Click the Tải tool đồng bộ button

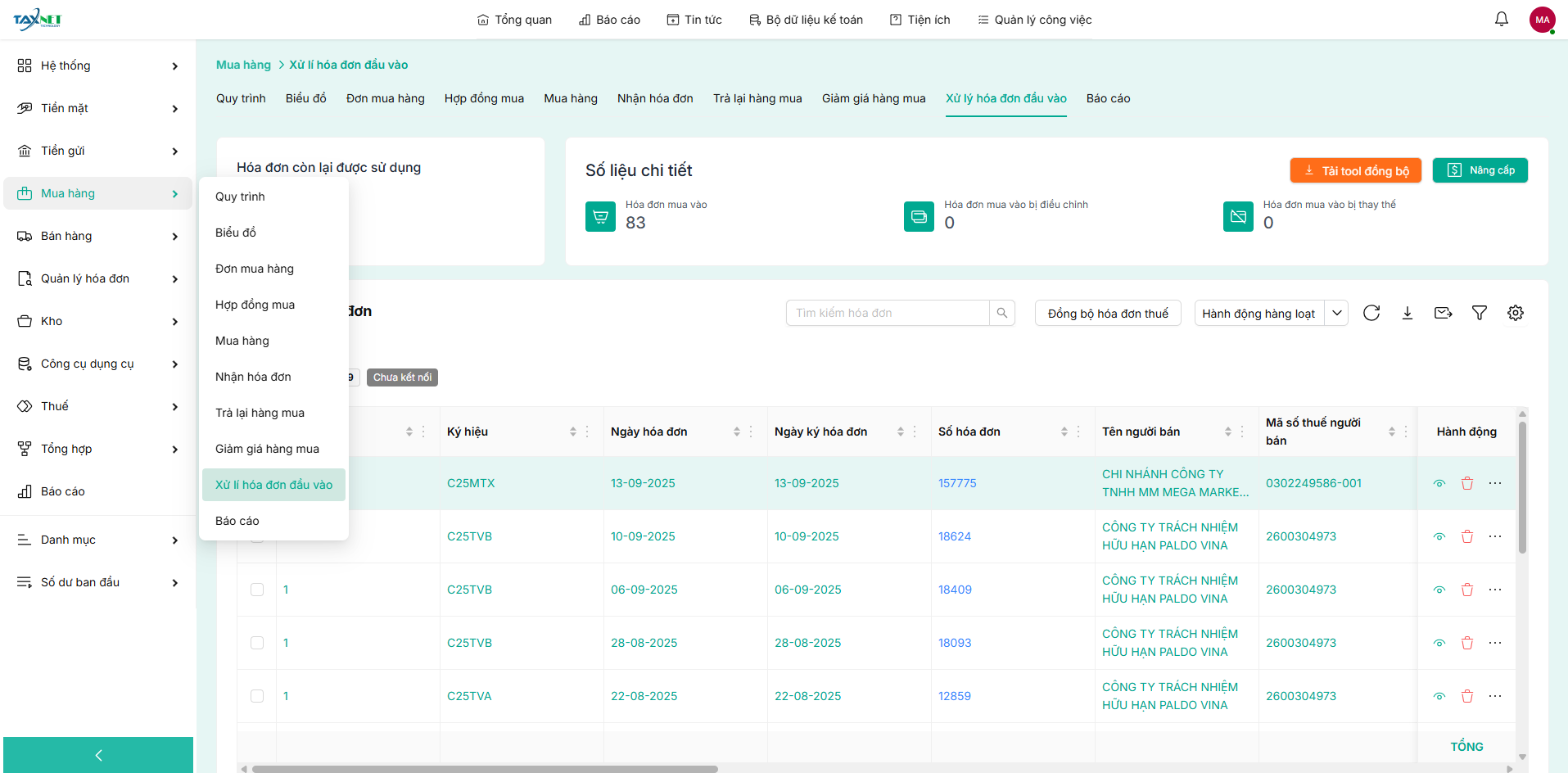pyautogui.click(x=1356, y=170)
